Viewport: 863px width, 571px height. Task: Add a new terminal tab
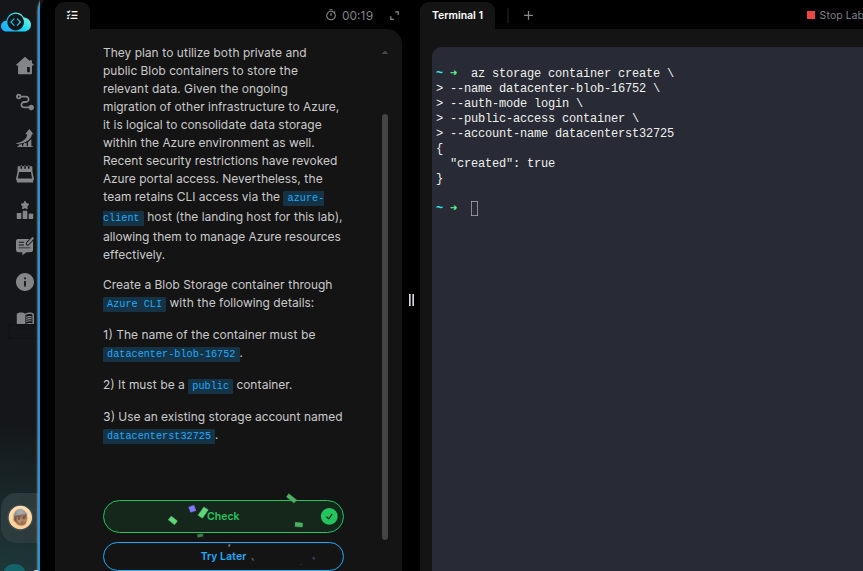[528, 15]
